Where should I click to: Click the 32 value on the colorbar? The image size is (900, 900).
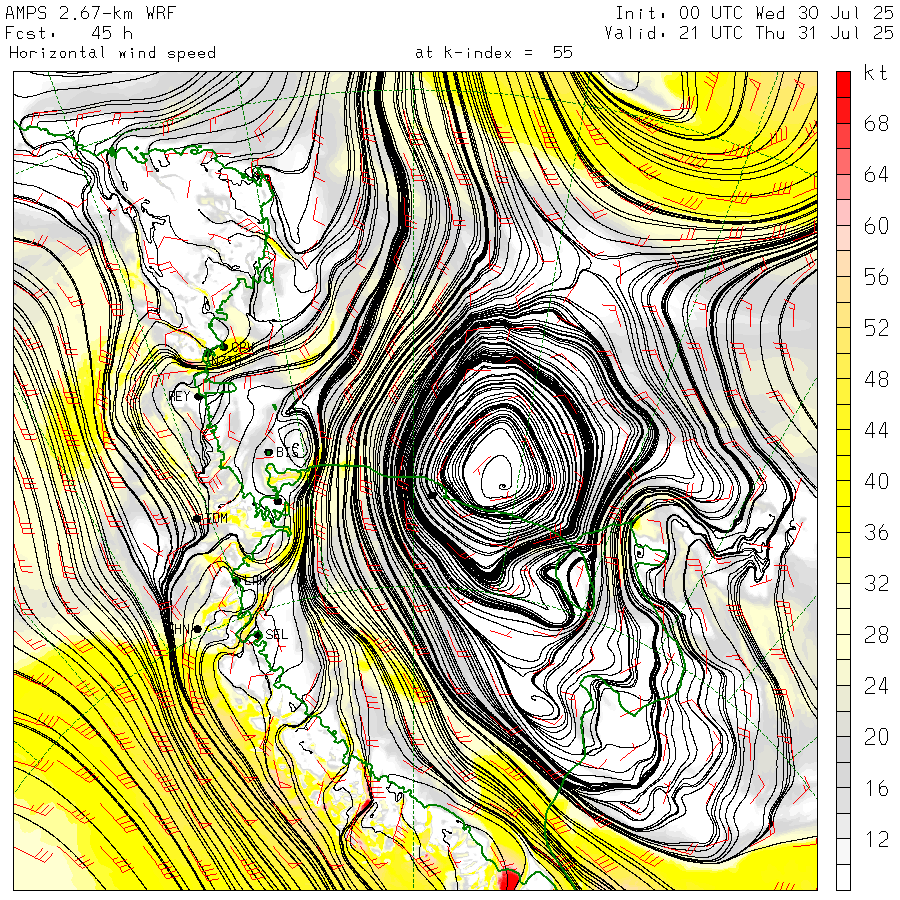coord(876,584)
